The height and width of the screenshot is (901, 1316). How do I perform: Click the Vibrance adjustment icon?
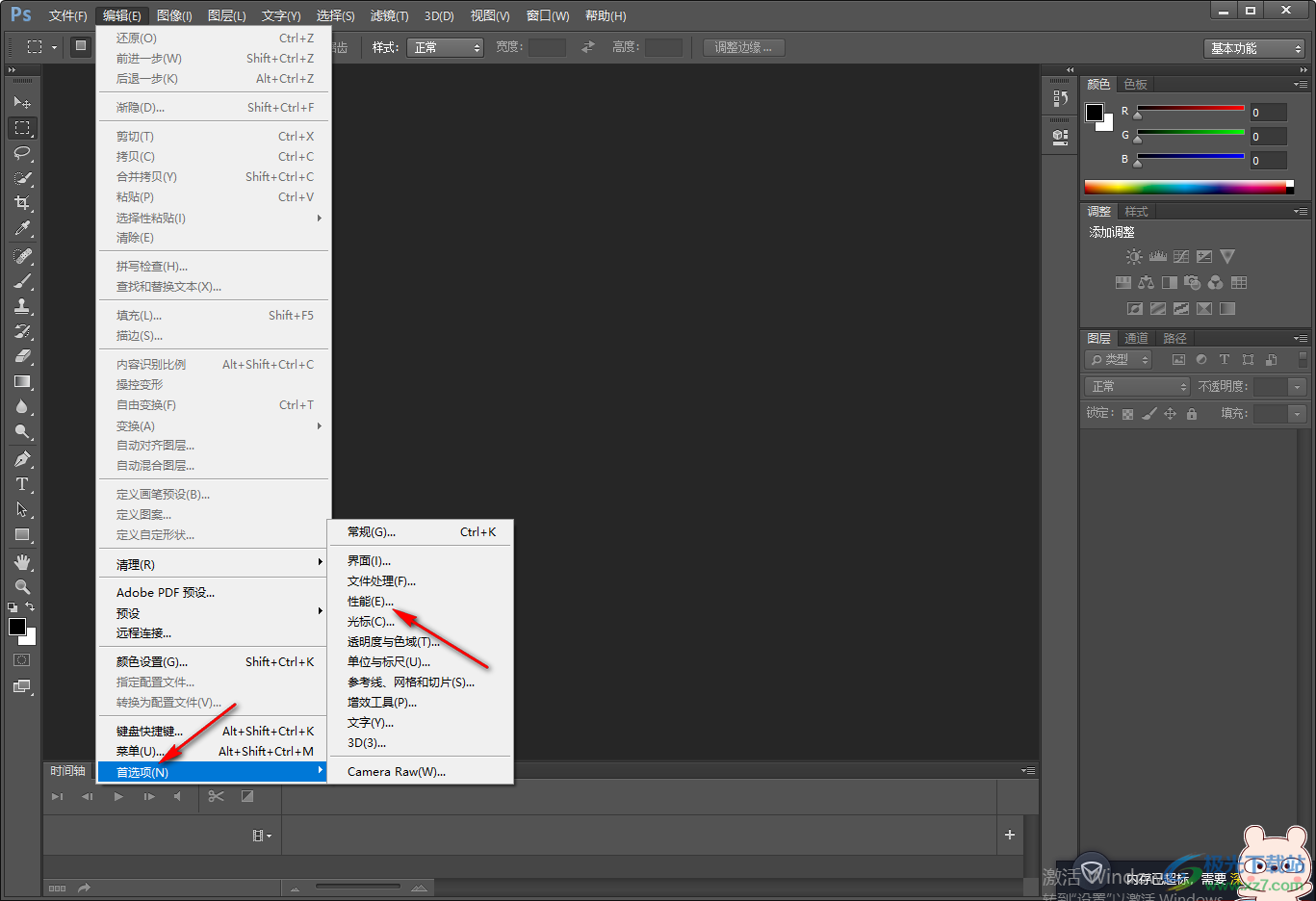(x=1227, y=257)
